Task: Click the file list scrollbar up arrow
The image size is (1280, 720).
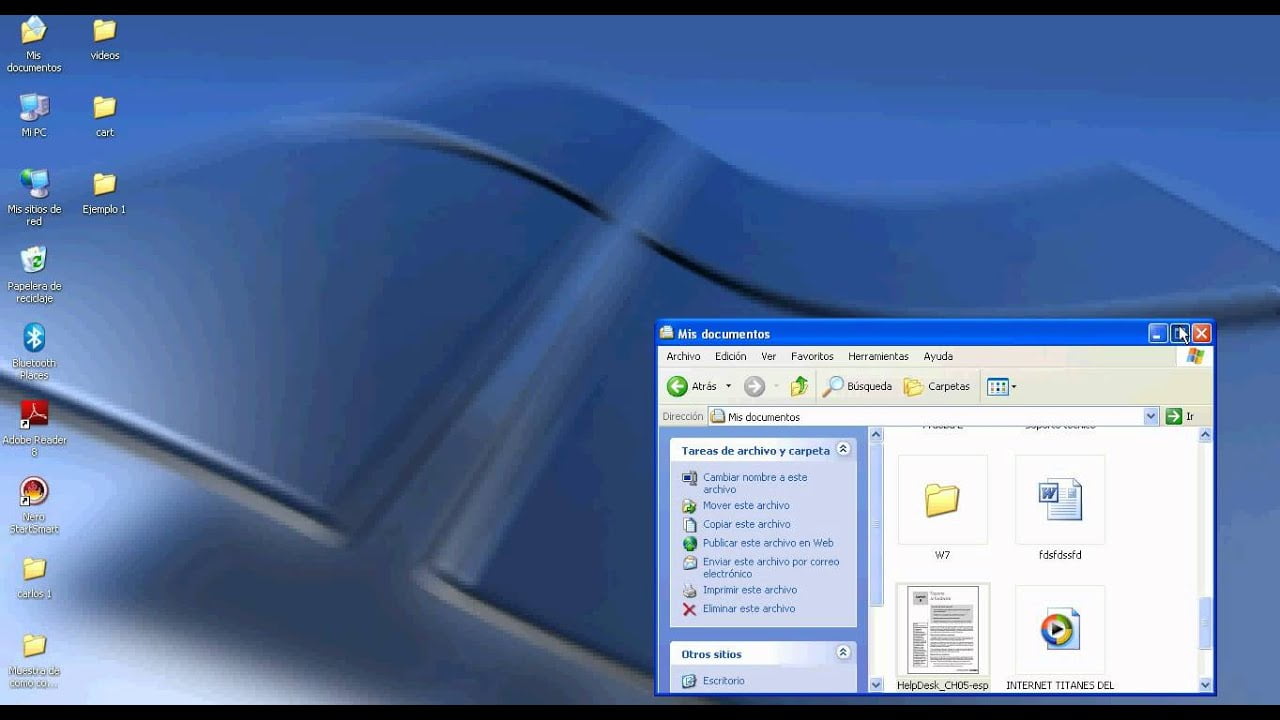Action: coord(1205,435)
